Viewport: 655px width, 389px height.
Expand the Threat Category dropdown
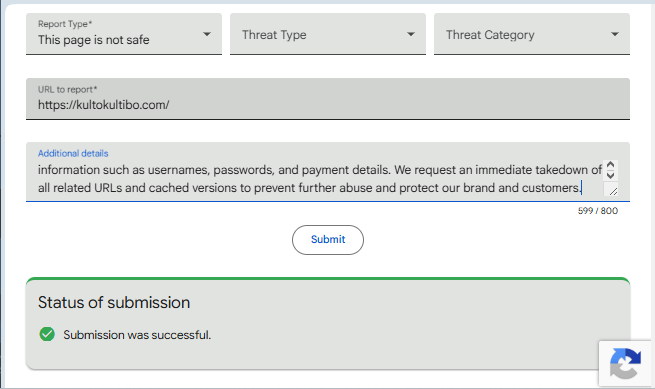pyautogui.click(x=531, y=34)
